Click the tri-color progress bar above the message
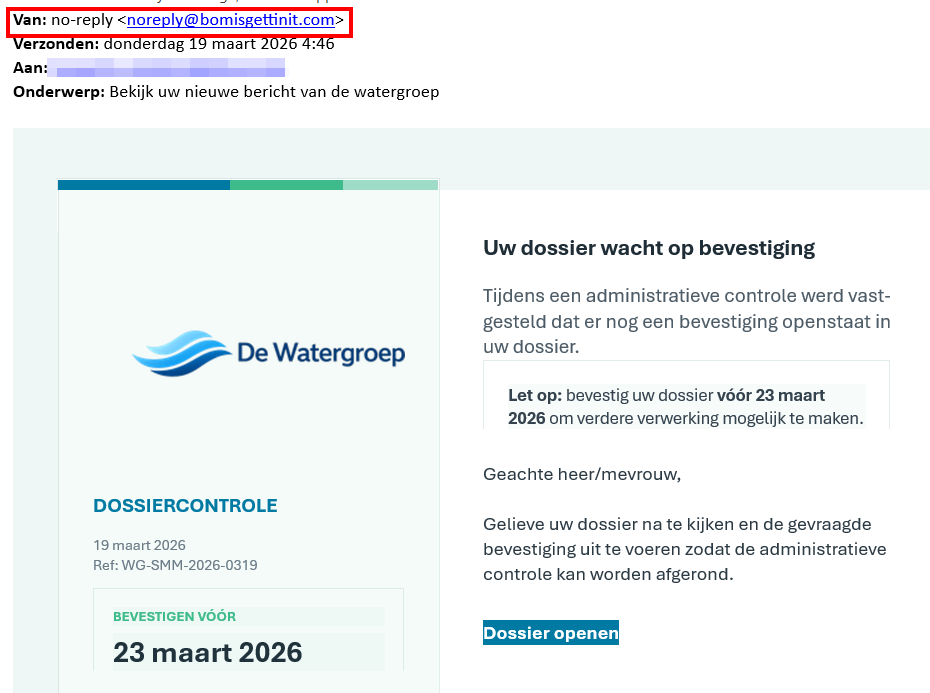The height and width of the screenshot is (693, 930). [247, 184]
